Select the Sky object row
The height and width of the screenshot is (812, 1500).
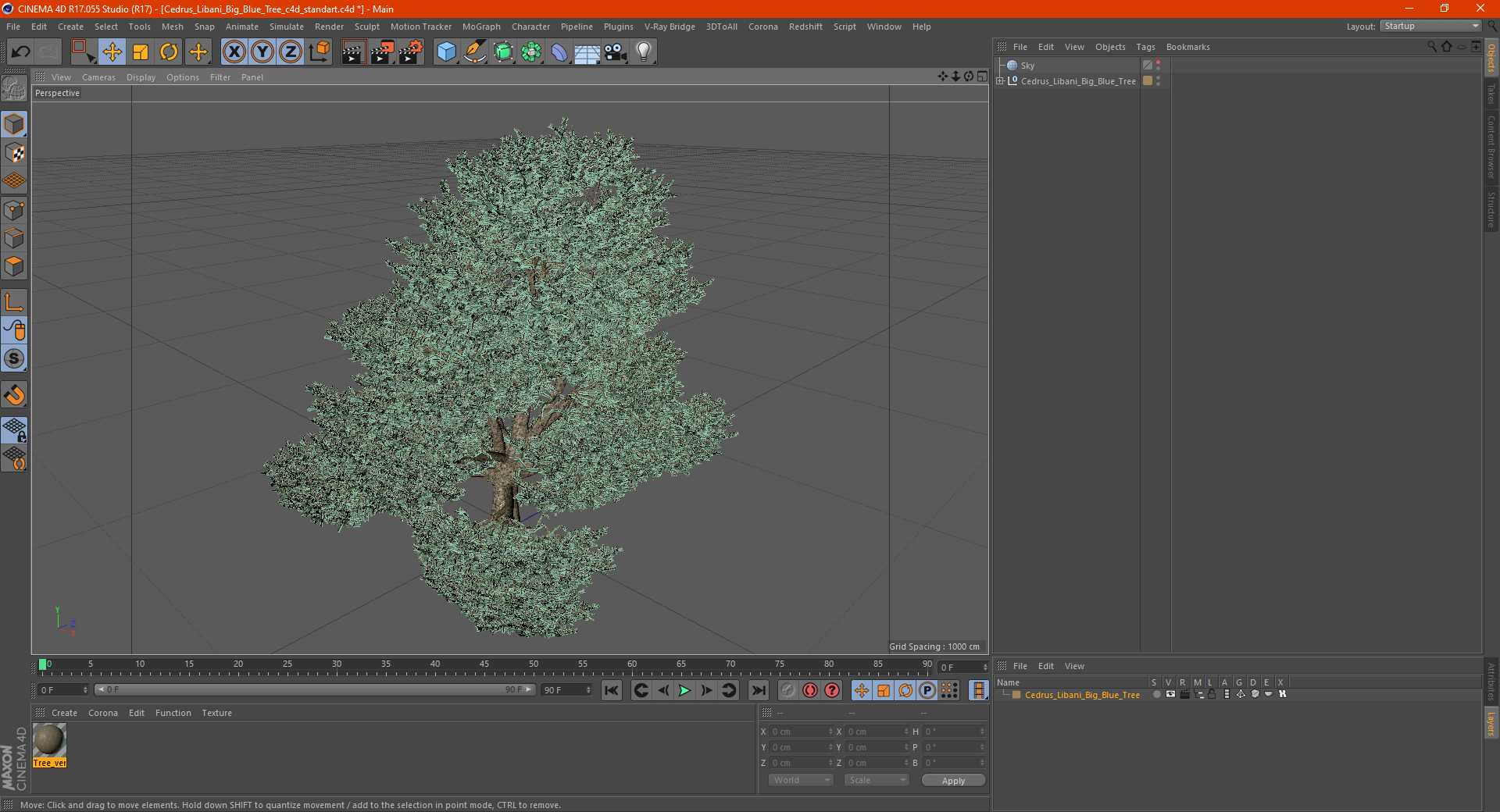pyautogui.click(x=1066, y=66)
